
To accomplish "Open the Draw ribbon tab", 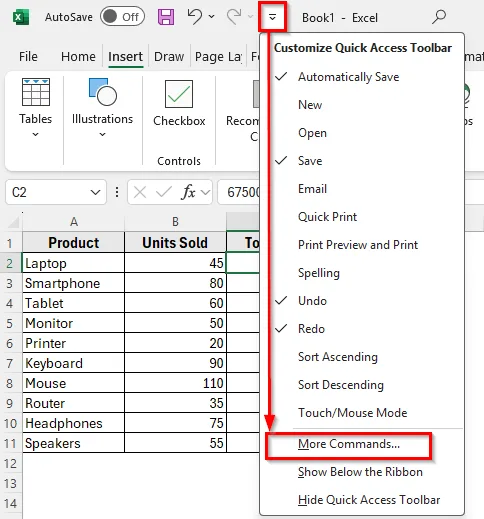I will click(x=169, y=56).
